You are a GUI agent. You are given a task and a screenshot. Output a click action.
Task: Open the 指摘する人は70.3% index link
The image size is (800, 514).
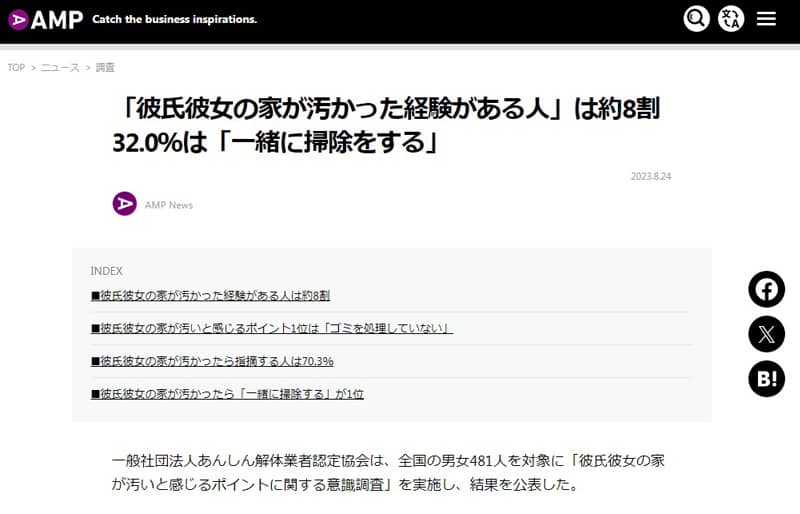[212, 361]
